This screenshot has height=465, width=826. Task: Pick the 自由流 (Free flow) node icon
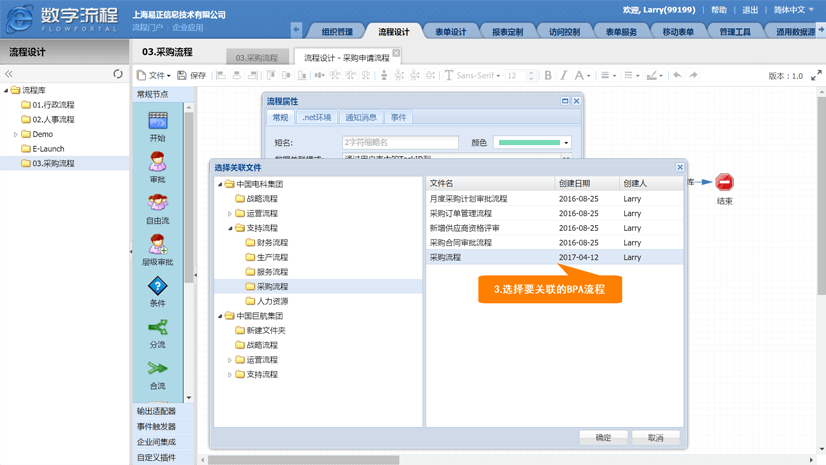(x=157, y=203)
